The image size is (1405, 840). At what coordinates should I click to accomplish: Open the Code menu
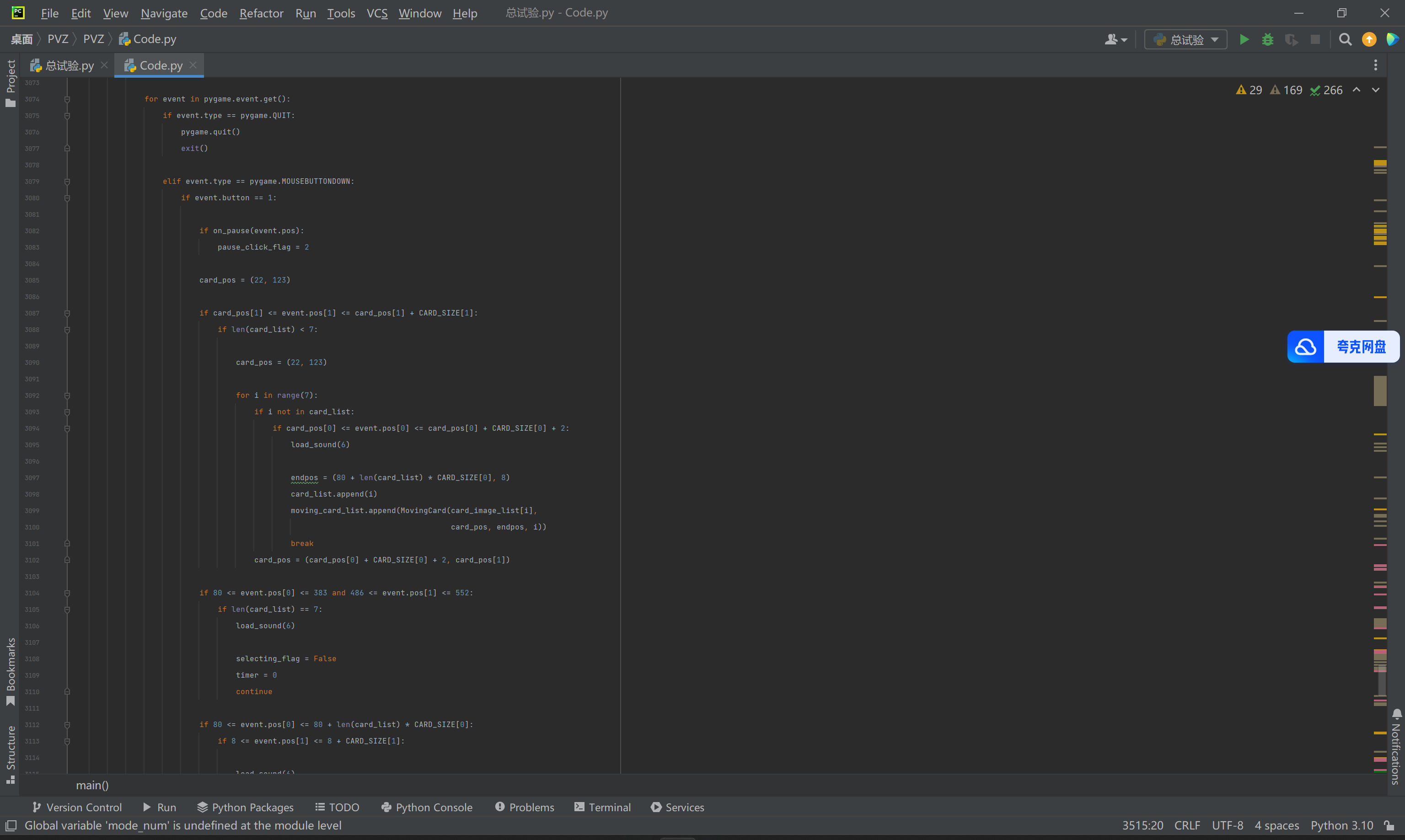(x=214, y=13)
